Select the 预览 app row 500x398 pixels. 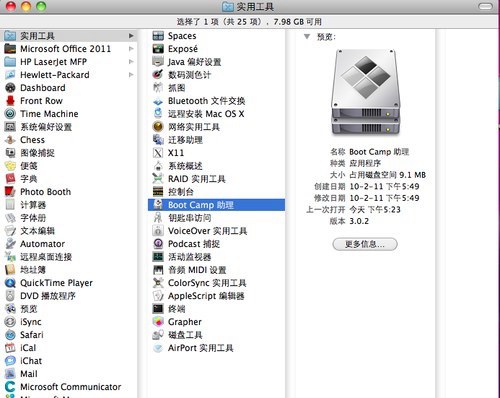click(69, 309)
